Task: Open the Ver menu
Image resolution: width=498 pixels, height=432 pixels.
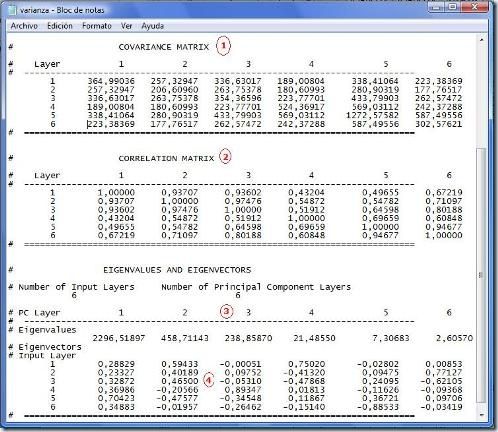Action: click(x=126, y=26)
